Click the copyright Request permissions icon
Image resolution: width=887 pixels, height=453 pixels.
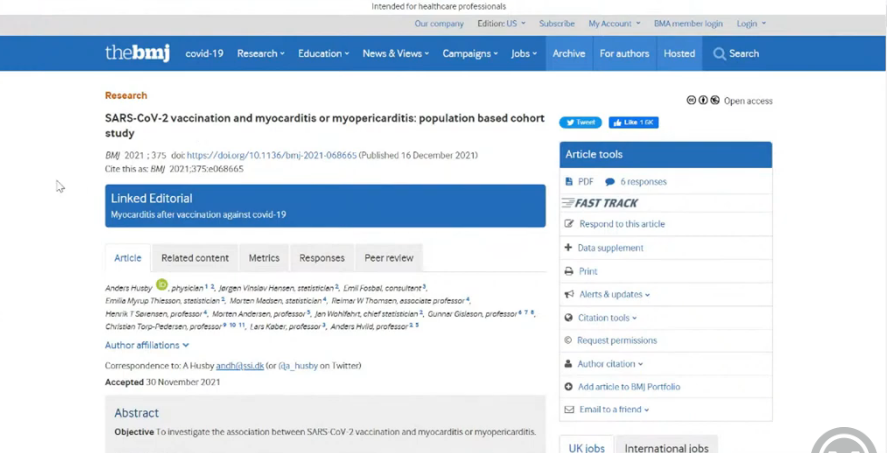click(569, 340)
